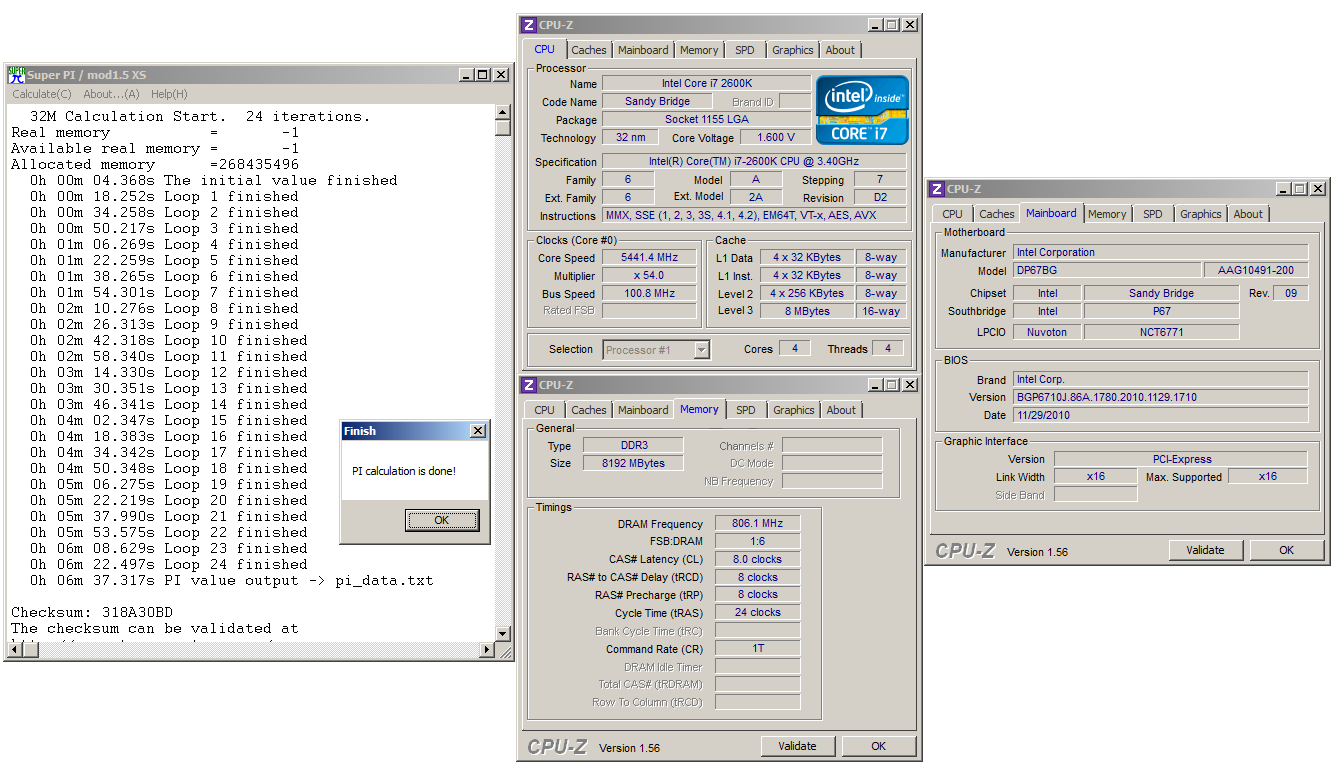Click the Core Speed value 5441.4 MHz
This screenshot has width=1337, height=772.
649,258
